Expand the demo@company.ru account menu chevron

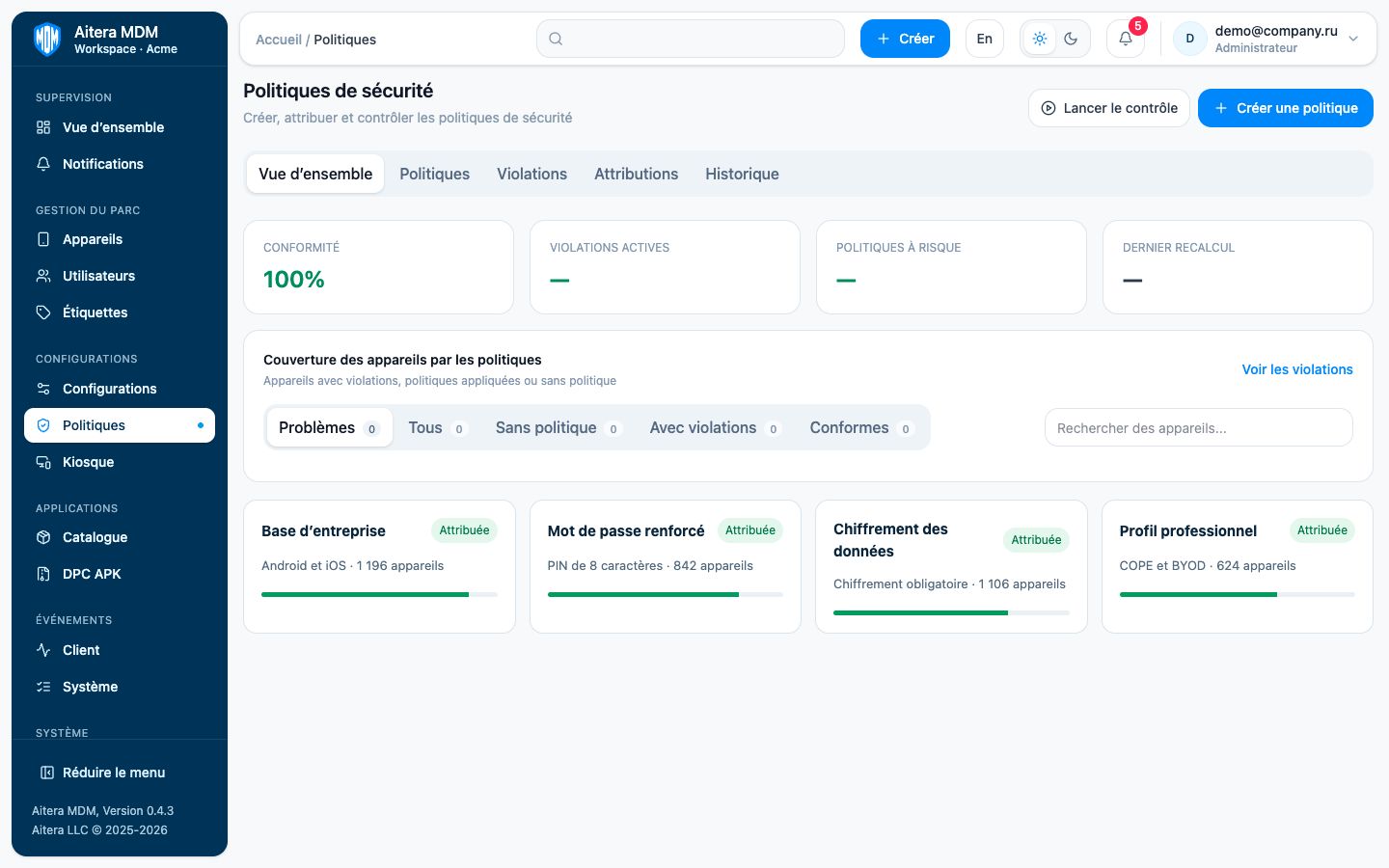pyautogui.click(x=1353, y=39)
